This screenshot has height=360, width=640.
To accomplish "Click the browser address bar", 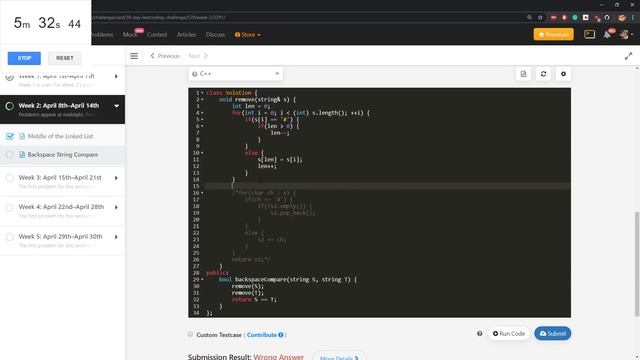I will tap(306, 18).
